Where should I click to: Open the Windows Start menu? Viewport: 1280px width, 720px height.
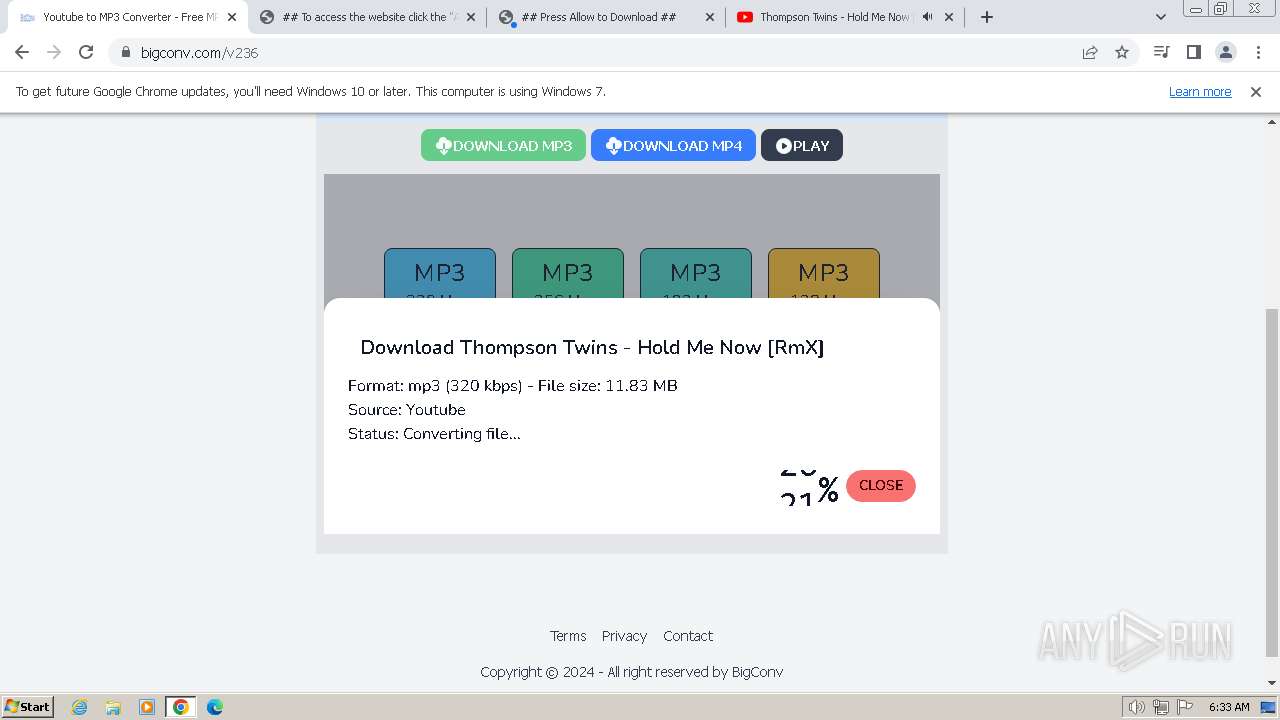tap(28, 706)
